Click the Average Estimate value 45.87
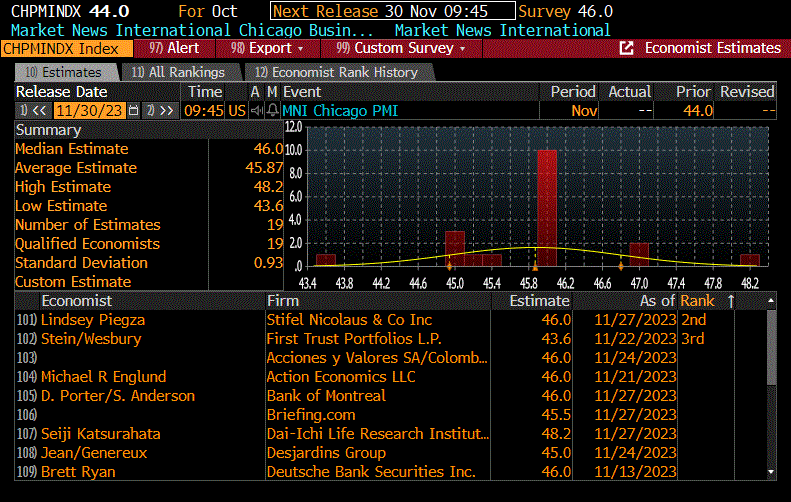Viewport: 791px width, 502px height. tap(264, 168)
